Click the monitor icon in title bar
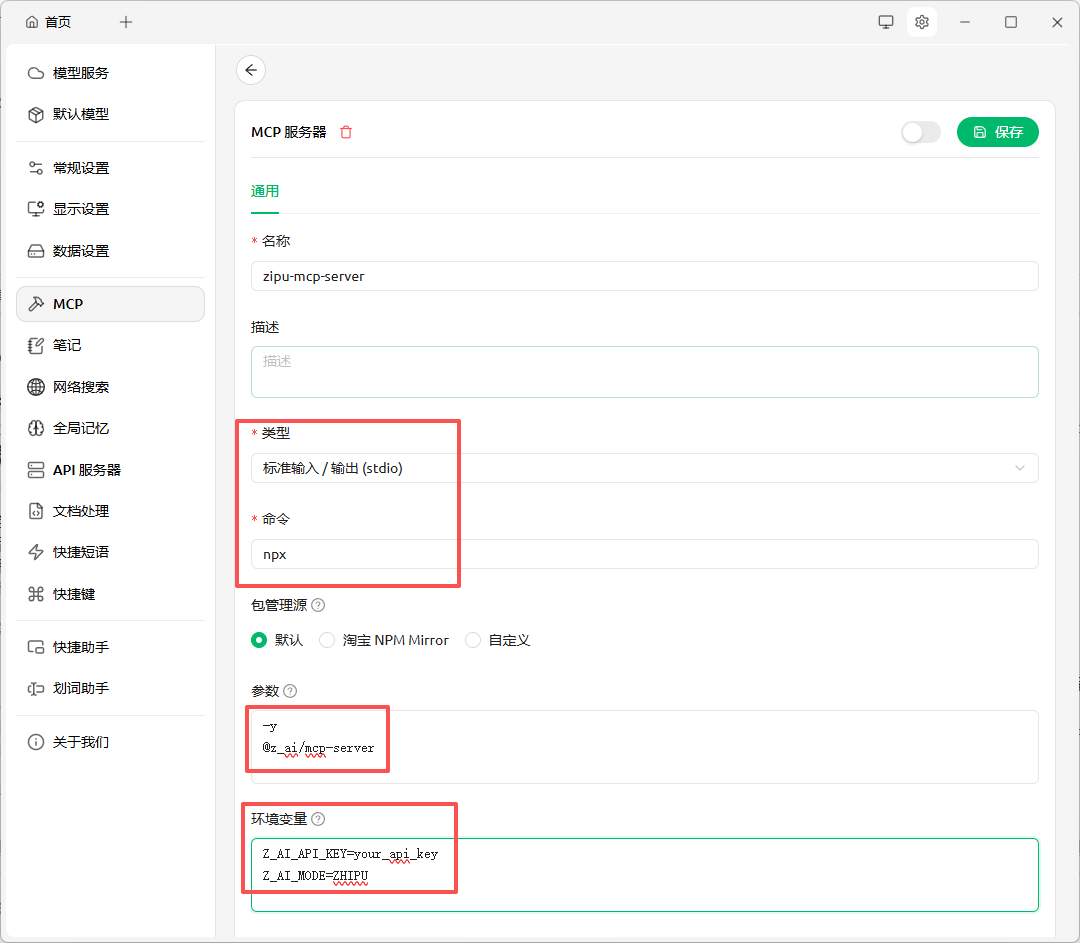This screenshot has width=1080, height=943. [886, 22]
